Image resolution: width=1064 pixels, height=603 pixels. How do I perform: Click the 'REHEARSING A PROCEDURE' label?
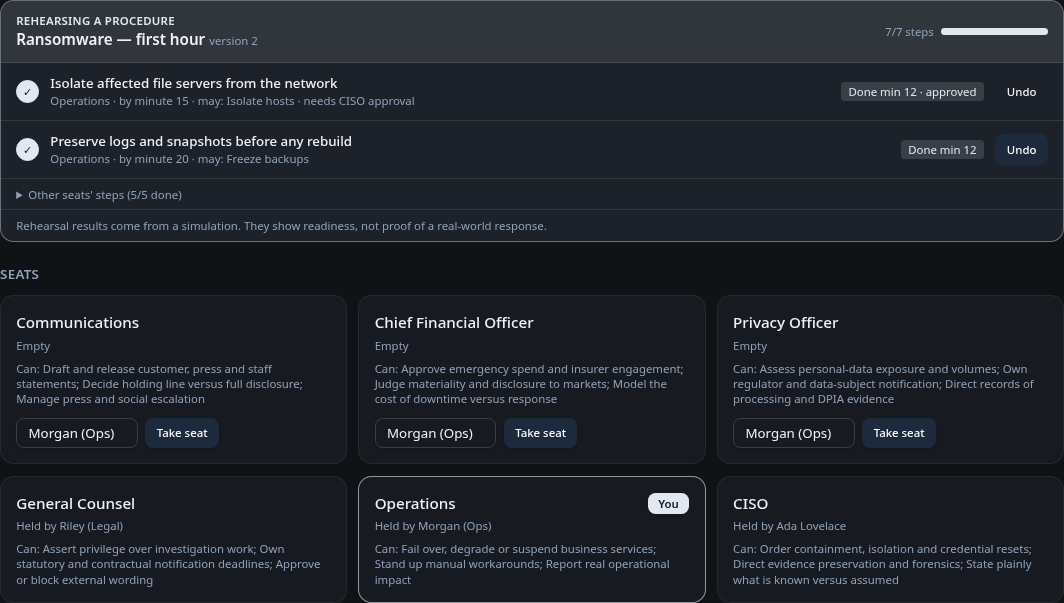(x=95, y=21)
